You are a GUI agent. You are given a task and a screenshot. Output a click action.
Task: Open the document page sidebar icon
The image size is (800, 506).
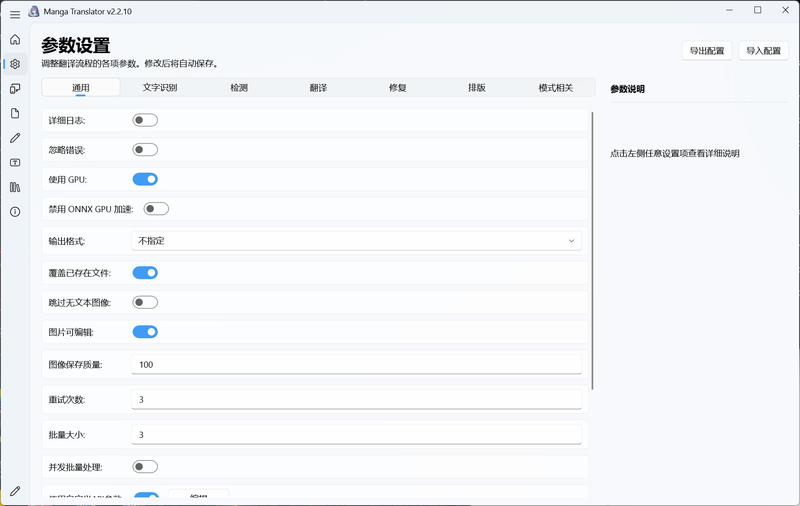coord(15,113)
